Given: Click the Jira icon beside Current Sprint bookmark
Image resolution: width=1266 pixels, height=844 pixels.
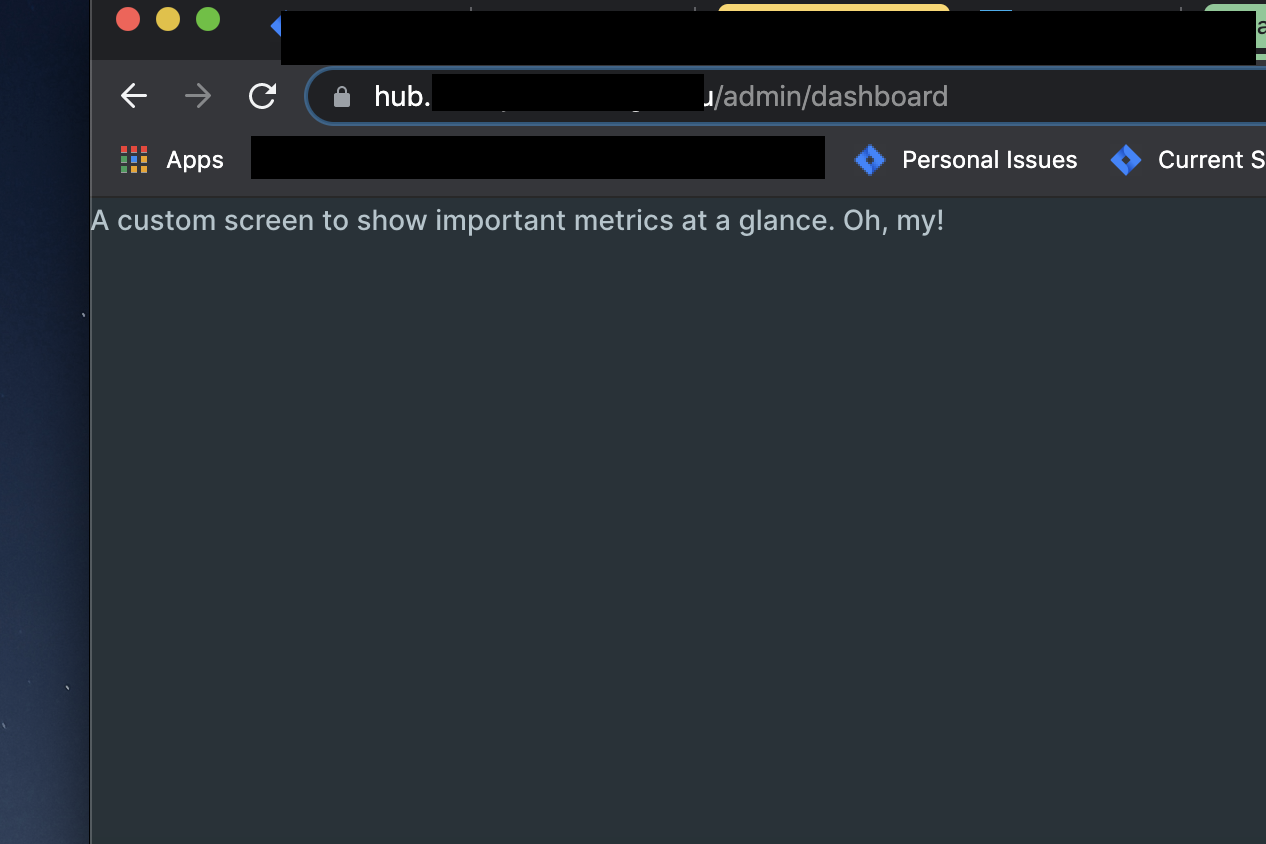Looking at the screenshot, I should coord(1126,159).
